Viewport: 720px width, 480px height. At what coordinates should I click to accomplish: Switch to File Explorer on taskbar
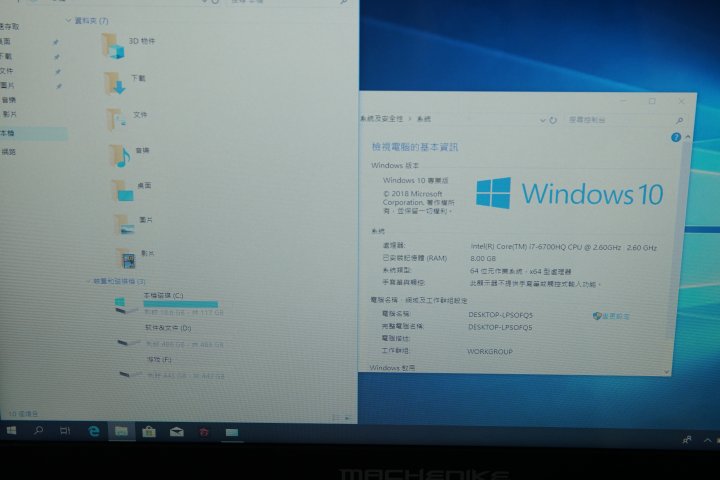pyautogui.click(x=122, y=431)
